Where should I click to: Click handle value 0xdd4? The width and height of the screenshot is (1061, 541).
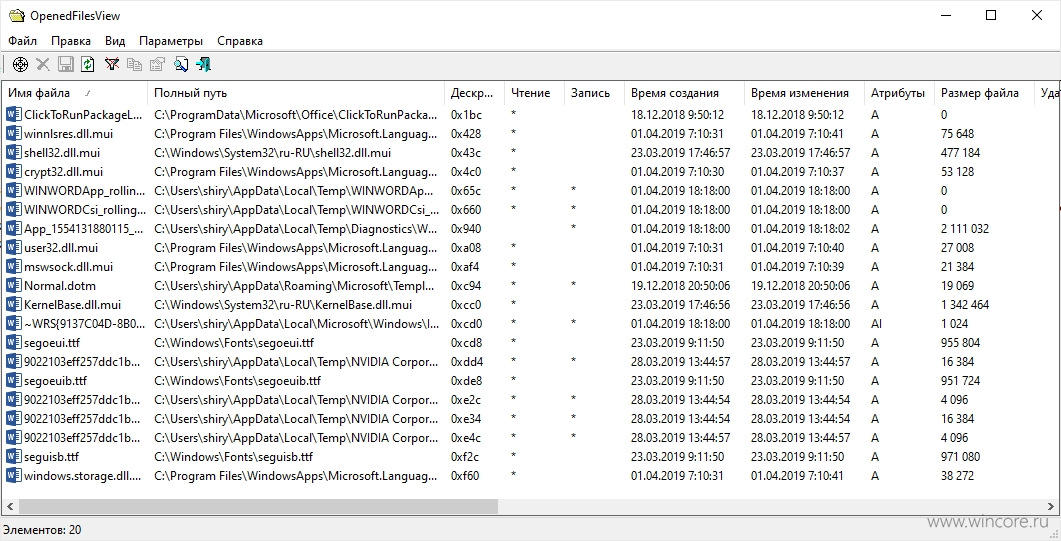pyautogui.click(x=467, y=361)
